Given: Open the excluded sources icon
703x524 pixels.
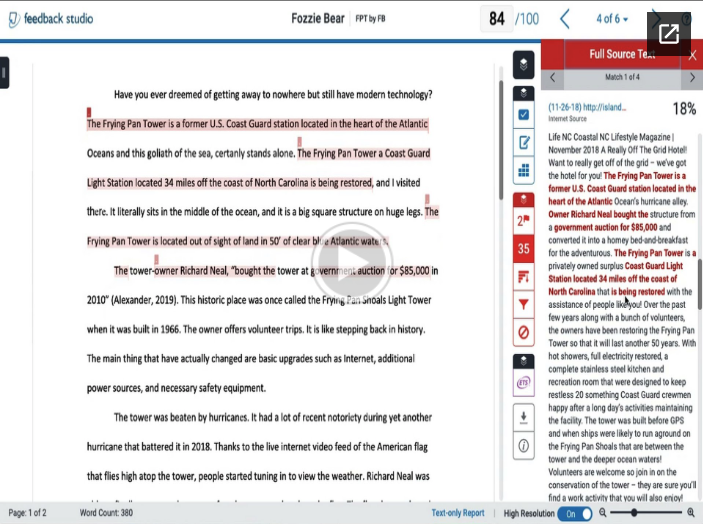Looking at the screenshot, I should pyautogui.click(x=523, y=333).
